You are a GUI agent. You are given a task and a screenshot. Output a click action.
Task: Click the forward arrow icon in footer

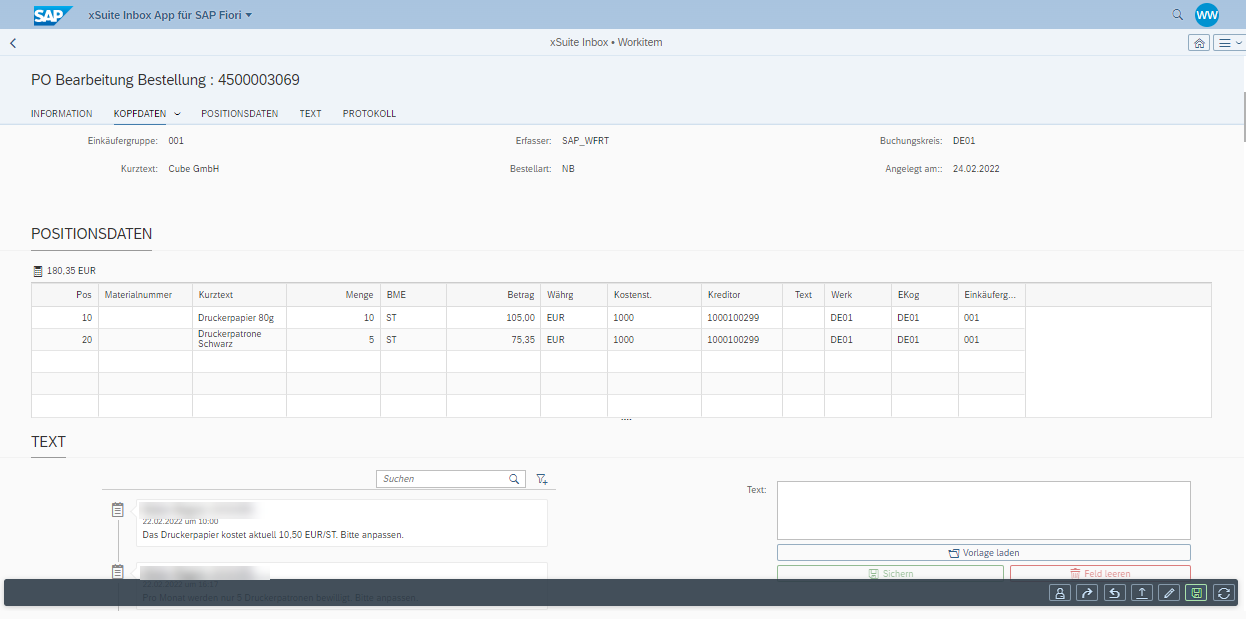click(x=1087, y=593)
